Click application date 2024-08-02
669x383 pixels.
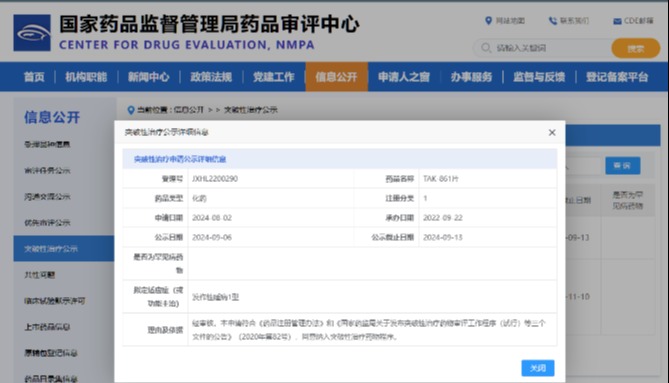coord(212,218)
